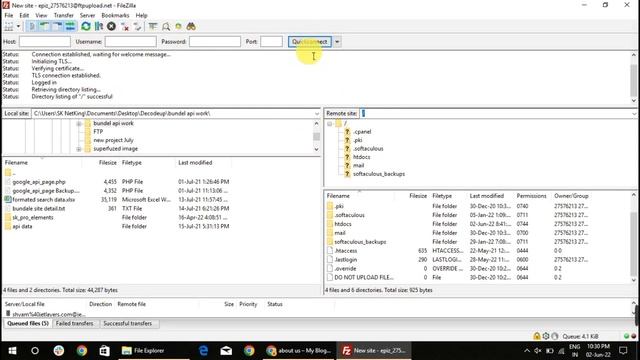
Task: Select the .cpanel remote tree folder
Action: [x=362, y=131]
